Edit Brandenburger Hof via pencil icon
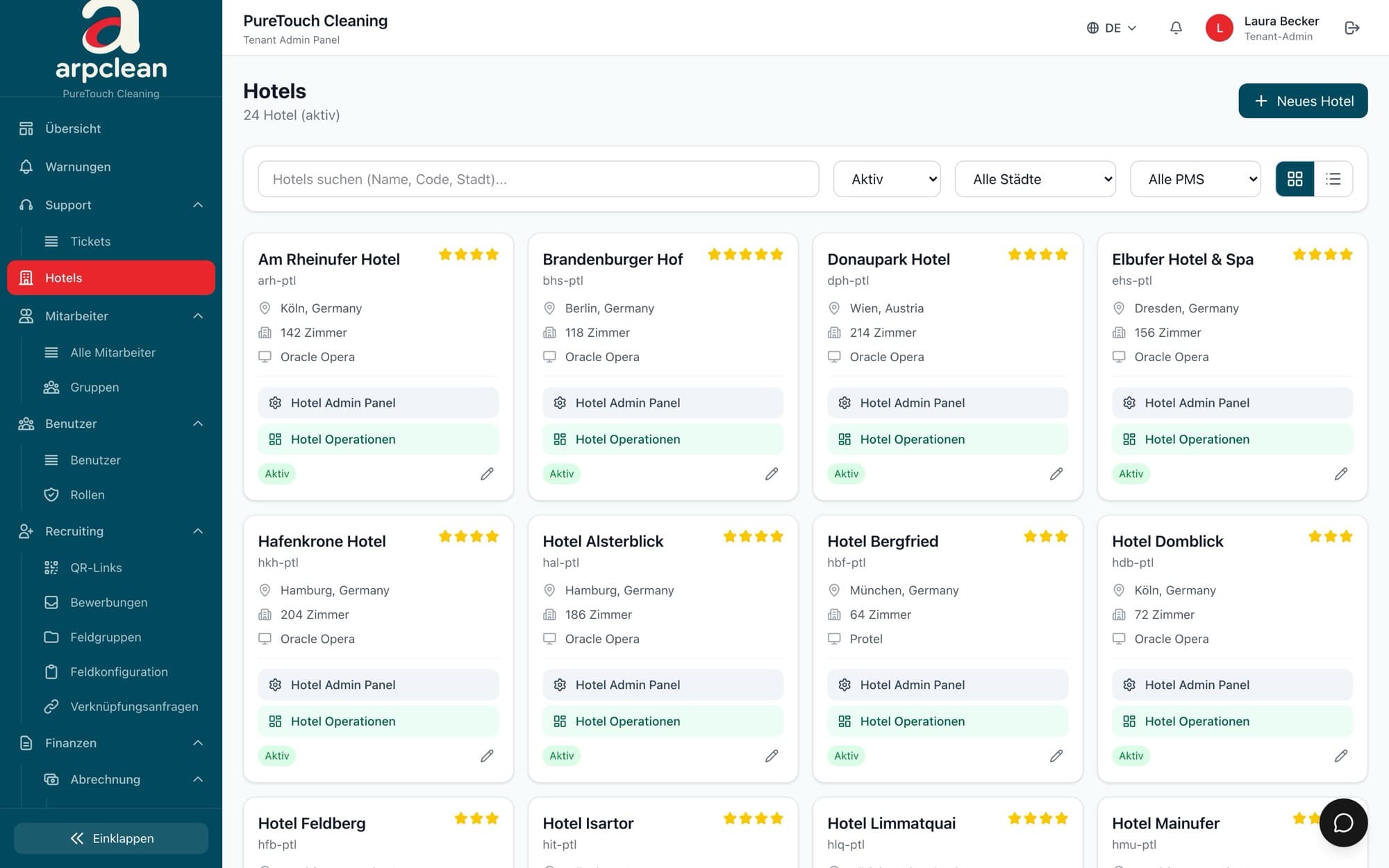The width and height of the screenshot is (1389, 868). click(772, 474)
